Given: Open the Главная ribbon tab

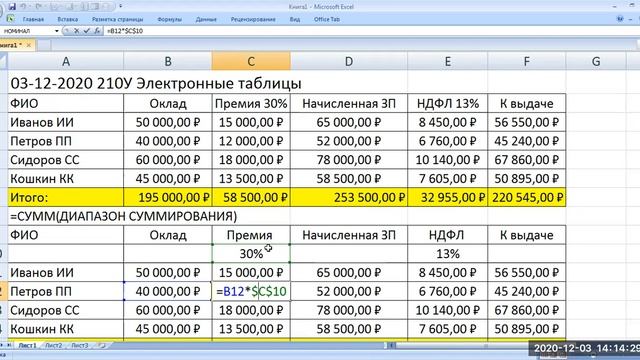Looking at the screenshot, I should (x=33, y=19).
